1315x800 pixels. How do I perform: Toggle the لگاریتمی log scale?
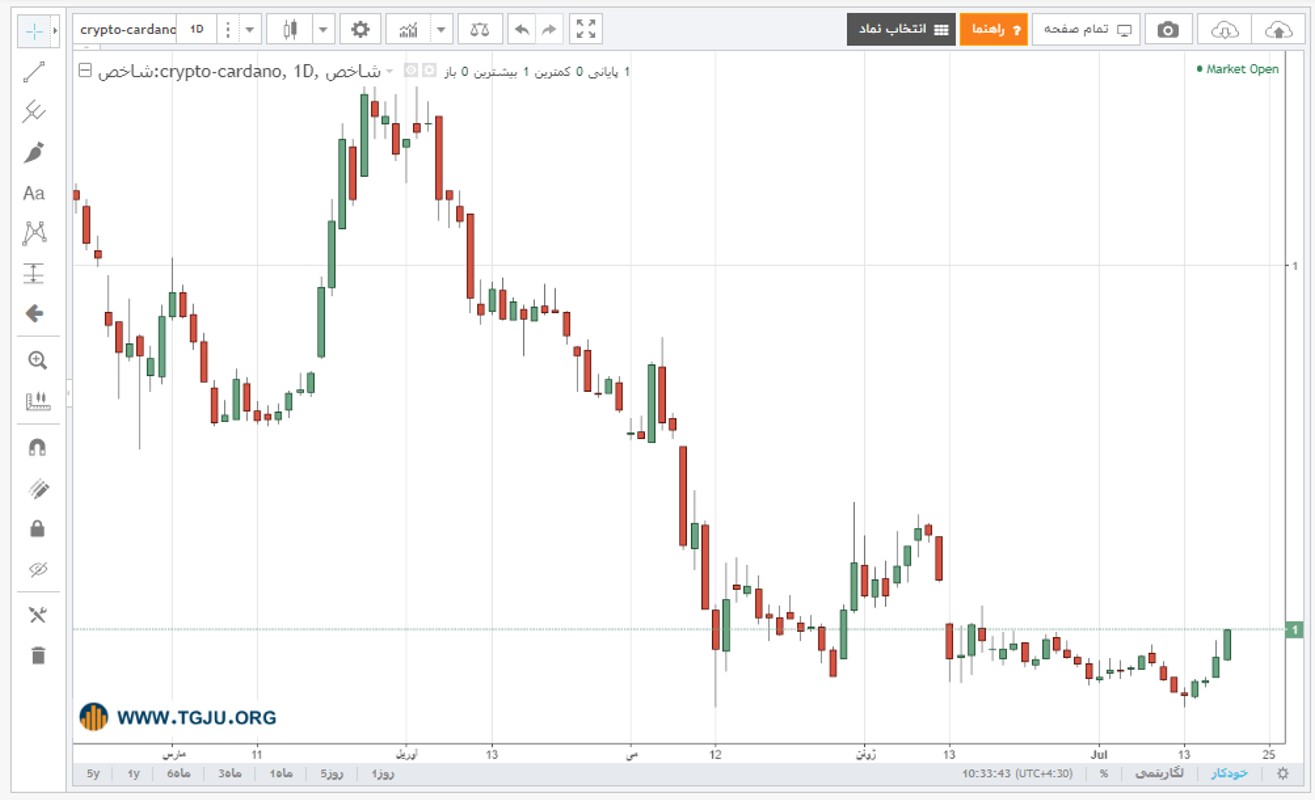click(1159, 773)
